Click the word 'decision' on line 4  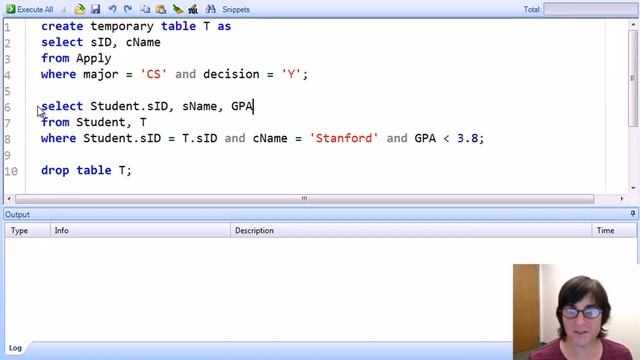231,74
